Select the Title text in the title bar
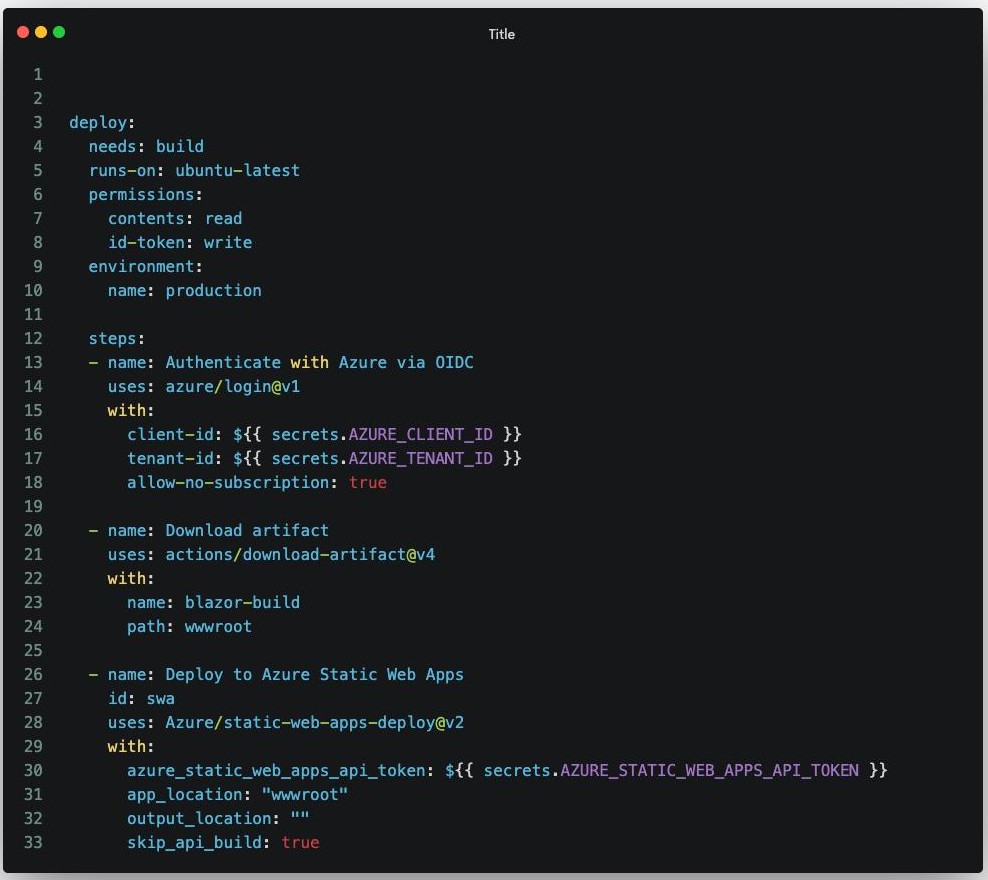988x880 pixels. click(501, 33)
